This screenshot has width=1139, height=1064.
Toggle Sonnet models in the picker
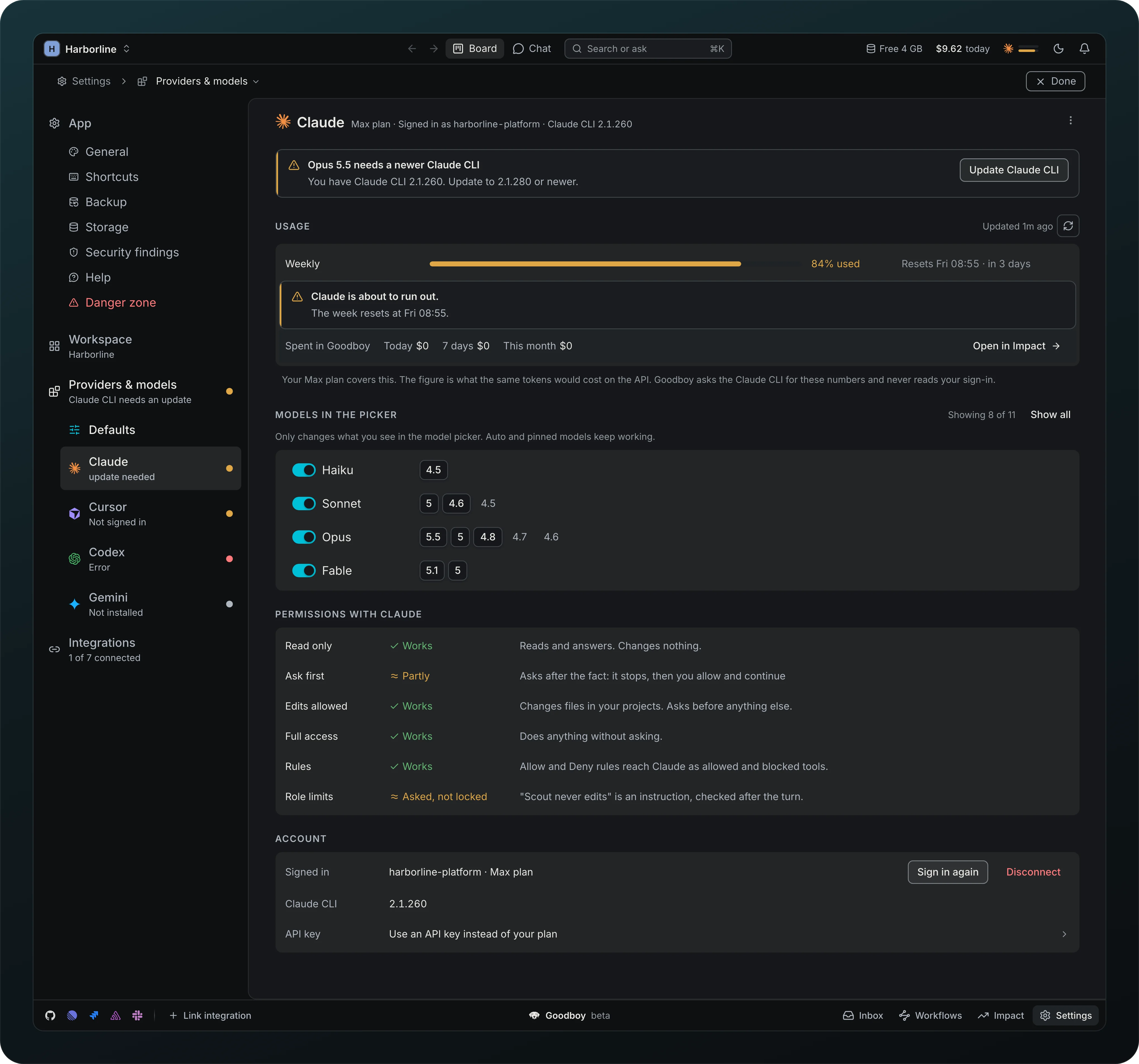304,503
